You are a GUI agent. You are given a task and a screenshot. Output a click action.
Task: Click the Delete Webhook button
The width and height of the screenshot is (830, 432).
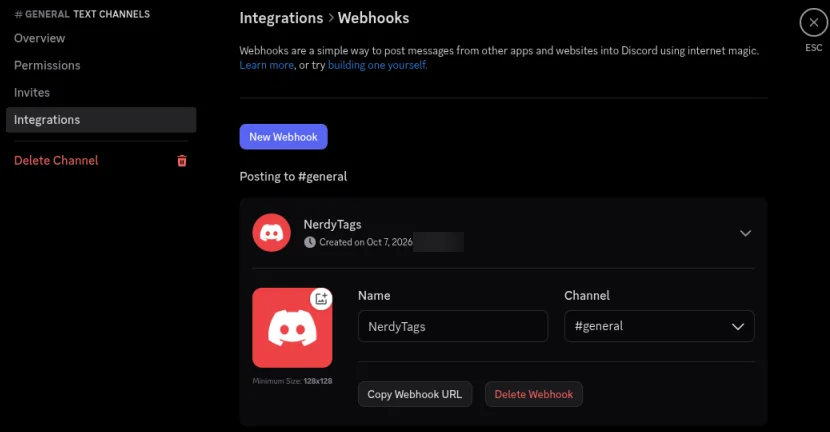[x=534, y=394]
